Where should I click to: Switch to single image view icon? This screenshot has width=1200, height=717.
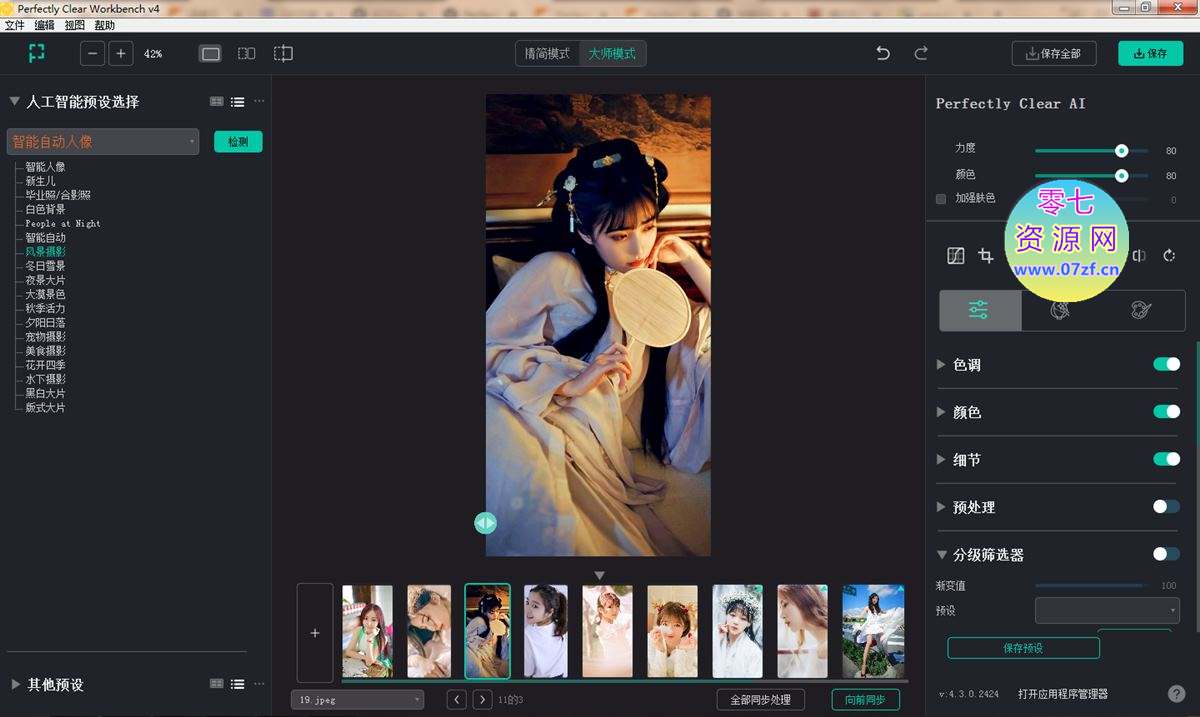210,54
